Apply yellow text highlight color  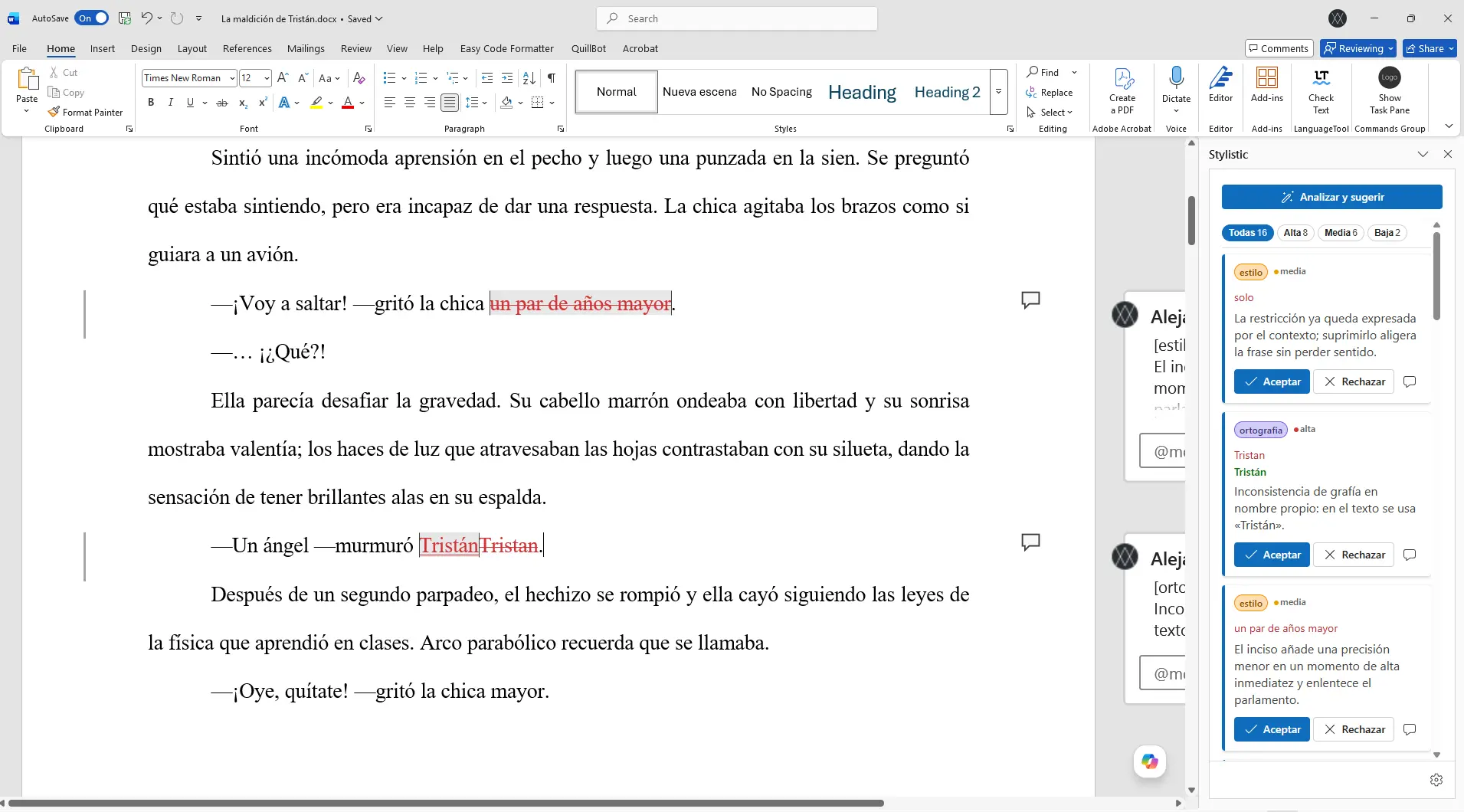(316, 103)
